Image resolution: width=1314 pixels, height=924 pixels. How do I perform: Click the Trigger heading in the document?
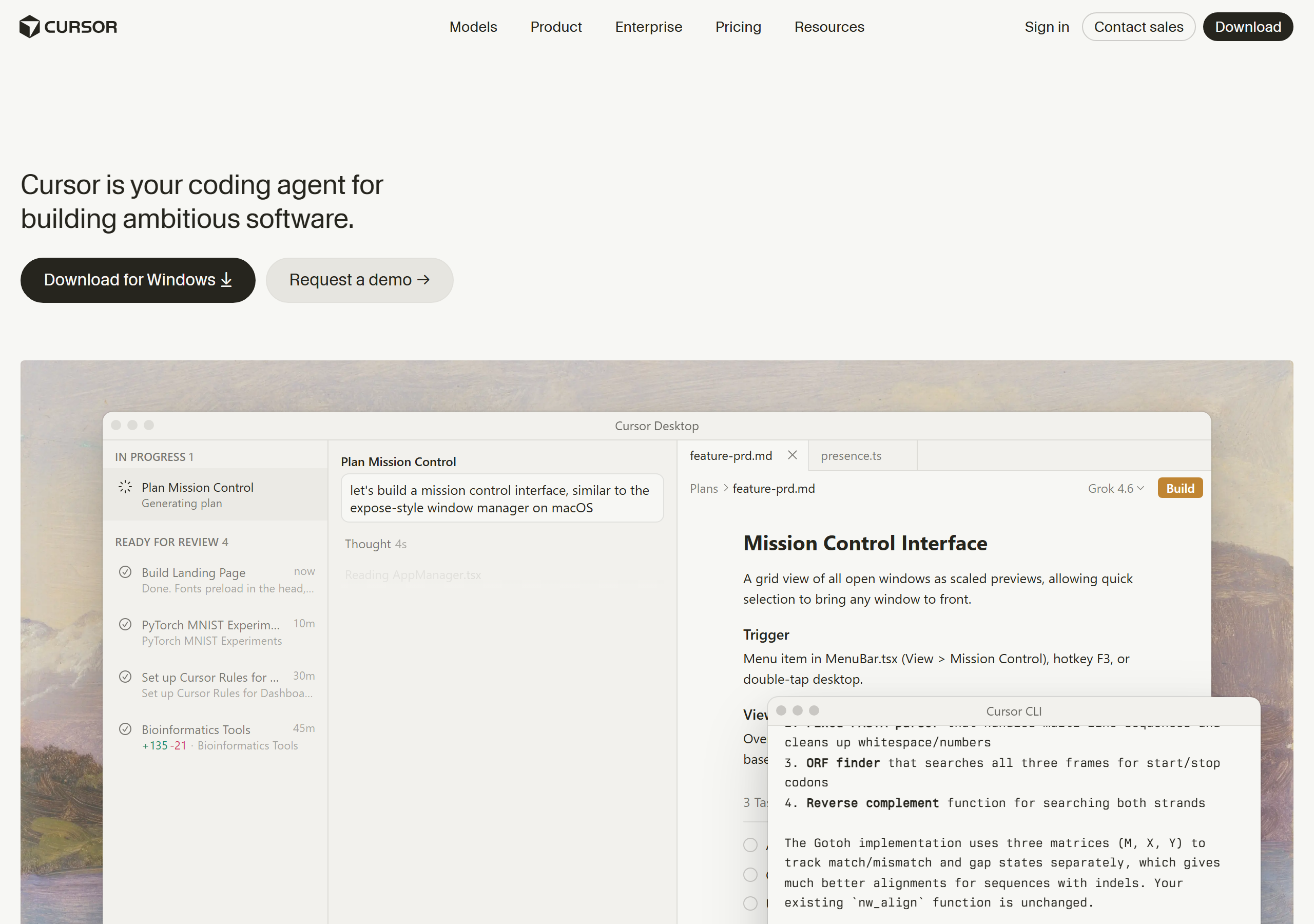766,635
